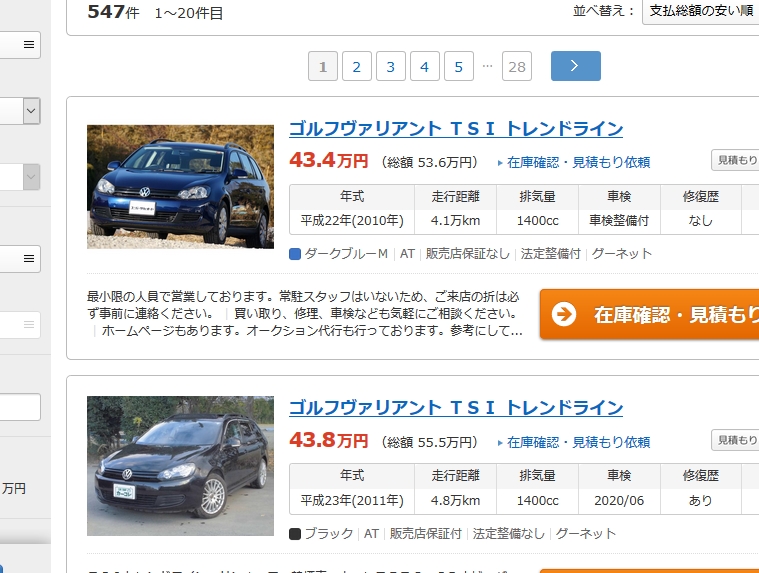Click the dealer comment paragraph starting 最小限の人員
This screenshot has width=759, height=573.
pos(305,314)
